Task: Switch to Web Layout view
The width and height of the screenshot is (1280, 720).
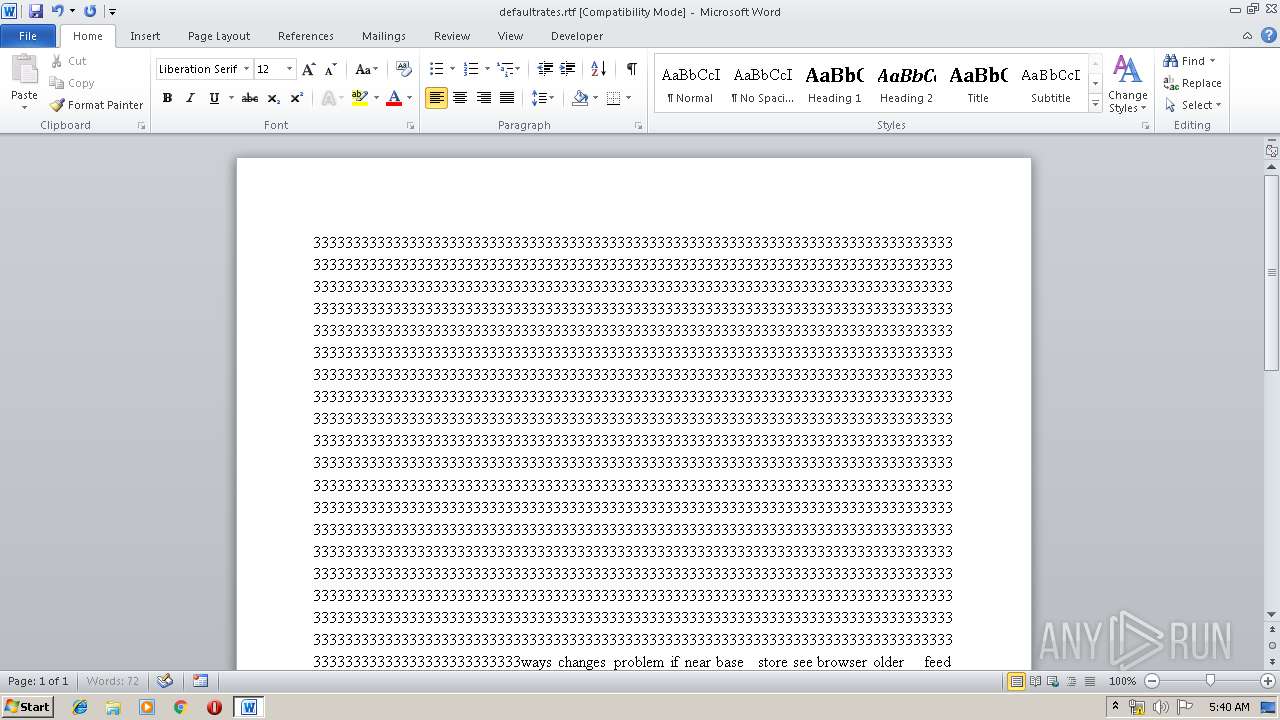Action: click(1054, 681)
